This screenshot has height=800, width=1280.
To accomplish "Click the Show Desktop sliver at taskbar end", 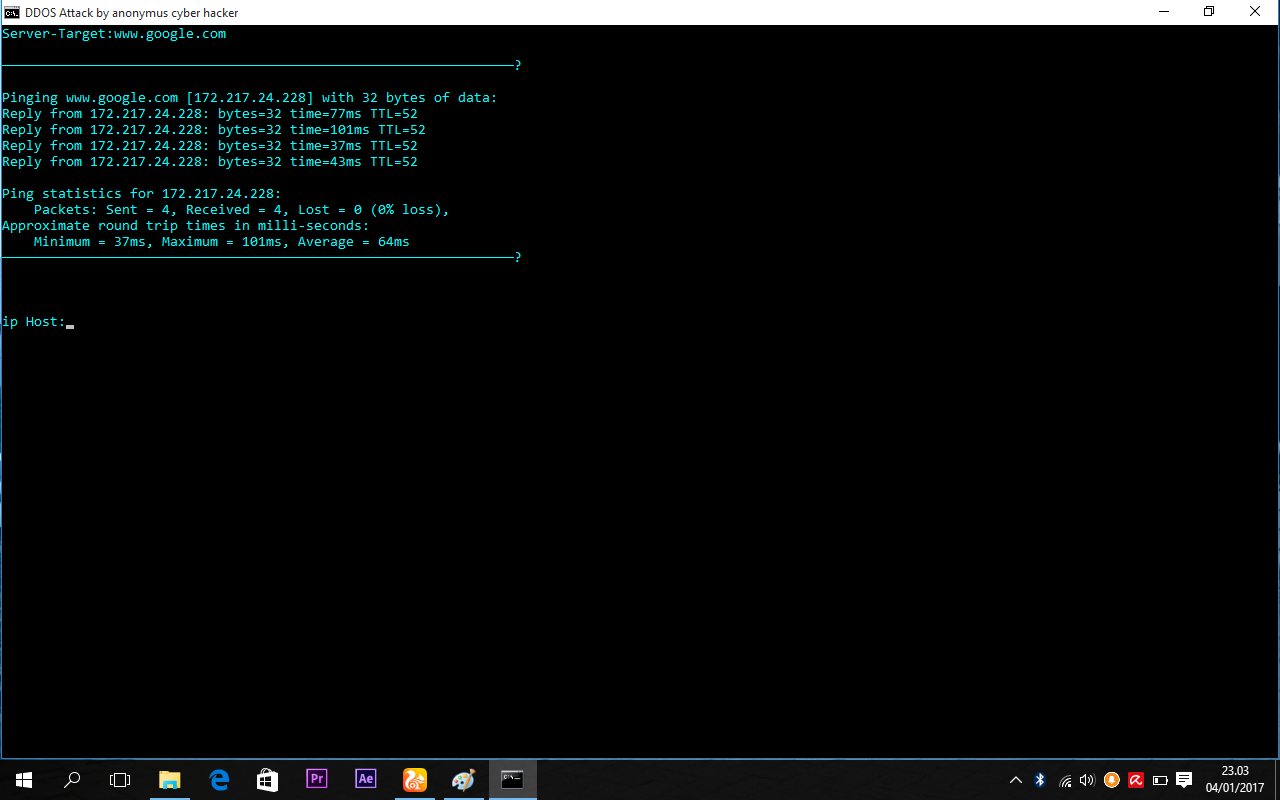I will [x=1277, y=780].
